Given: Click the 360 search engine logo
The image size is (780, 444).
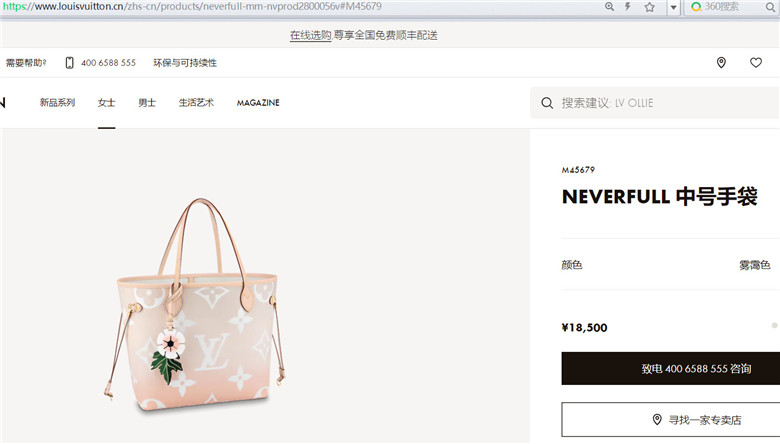Looking at the screenshot, I should (x=696, y=6).
